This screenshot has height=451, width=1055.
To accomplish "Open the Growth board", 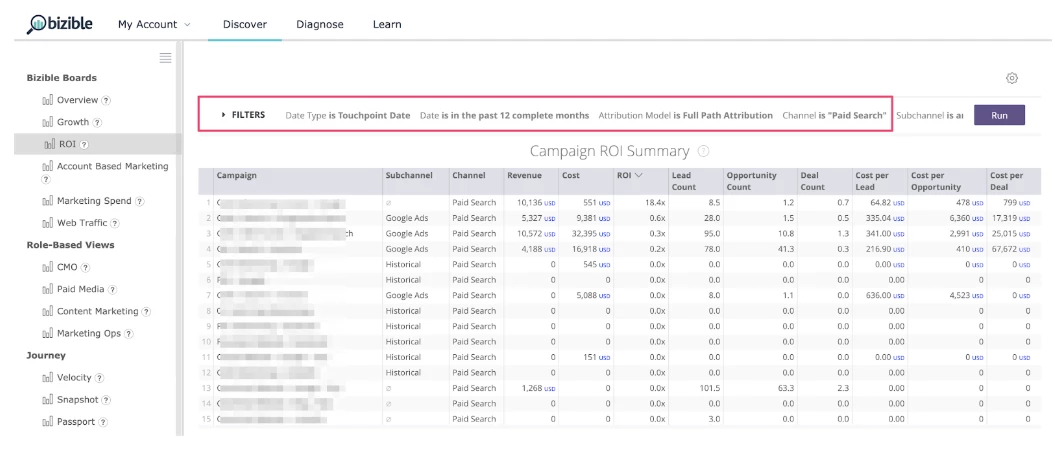I will tap(73, 122).
